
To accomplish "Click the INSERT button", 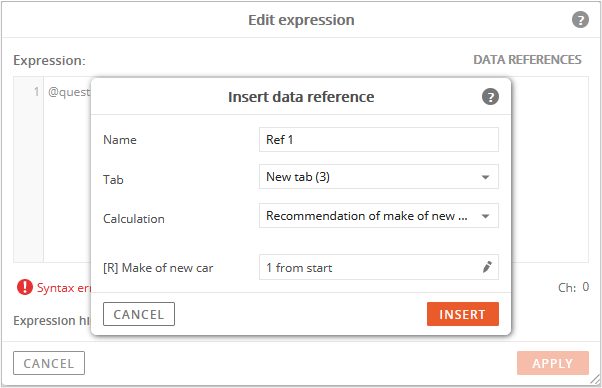I will pos(463,314).
